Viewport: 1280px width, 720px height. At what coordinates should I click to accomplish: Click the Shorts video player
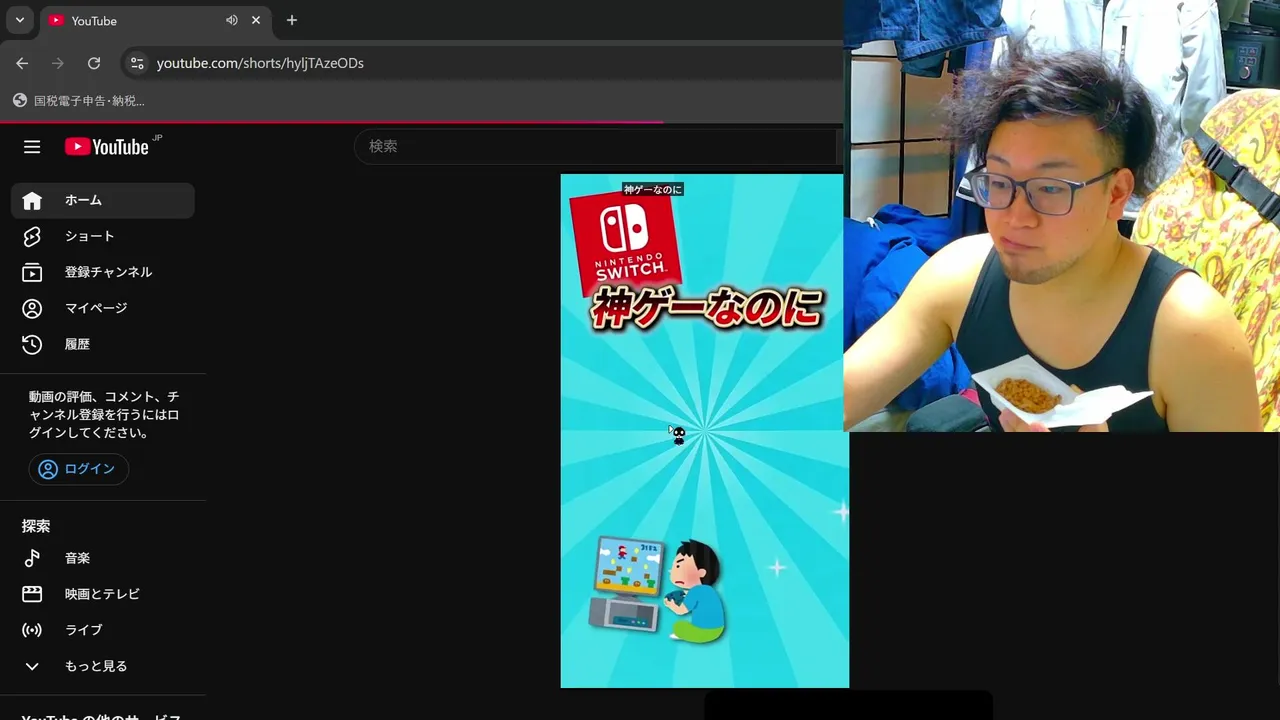tap(704, 431)
